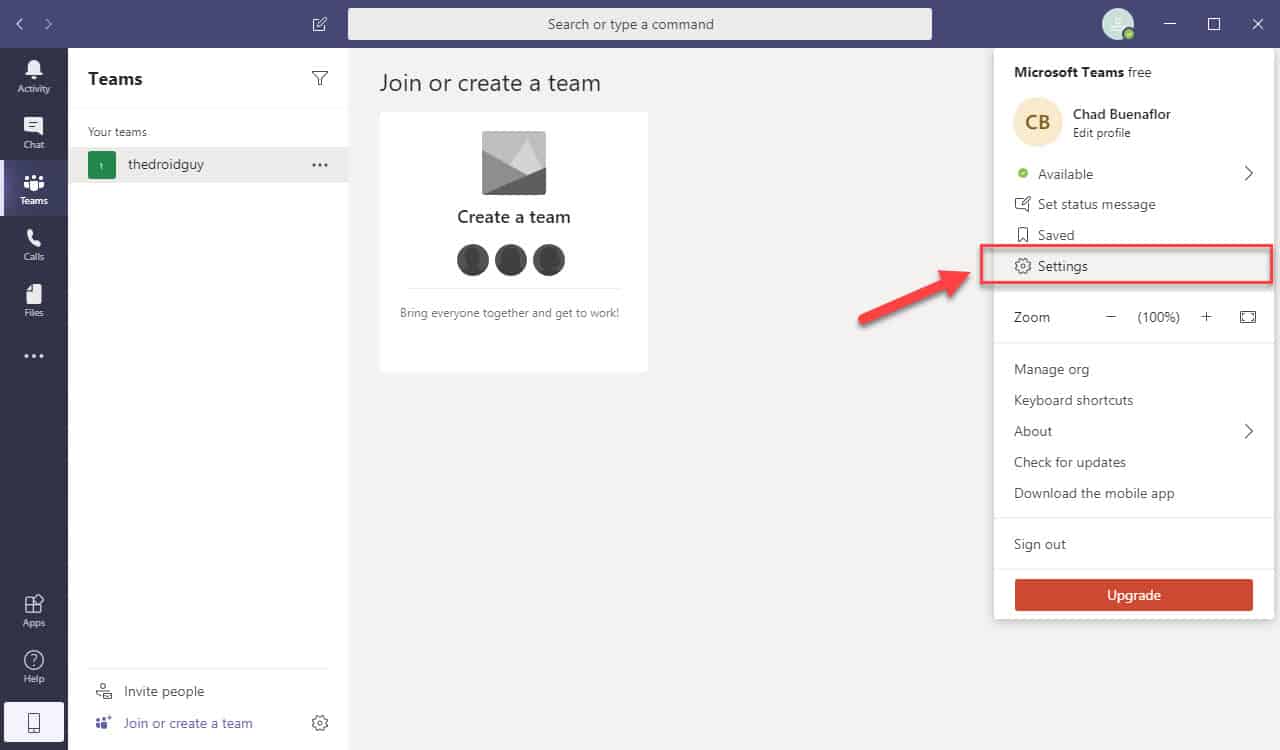Open the Activity bell icon

pos(34,76)
